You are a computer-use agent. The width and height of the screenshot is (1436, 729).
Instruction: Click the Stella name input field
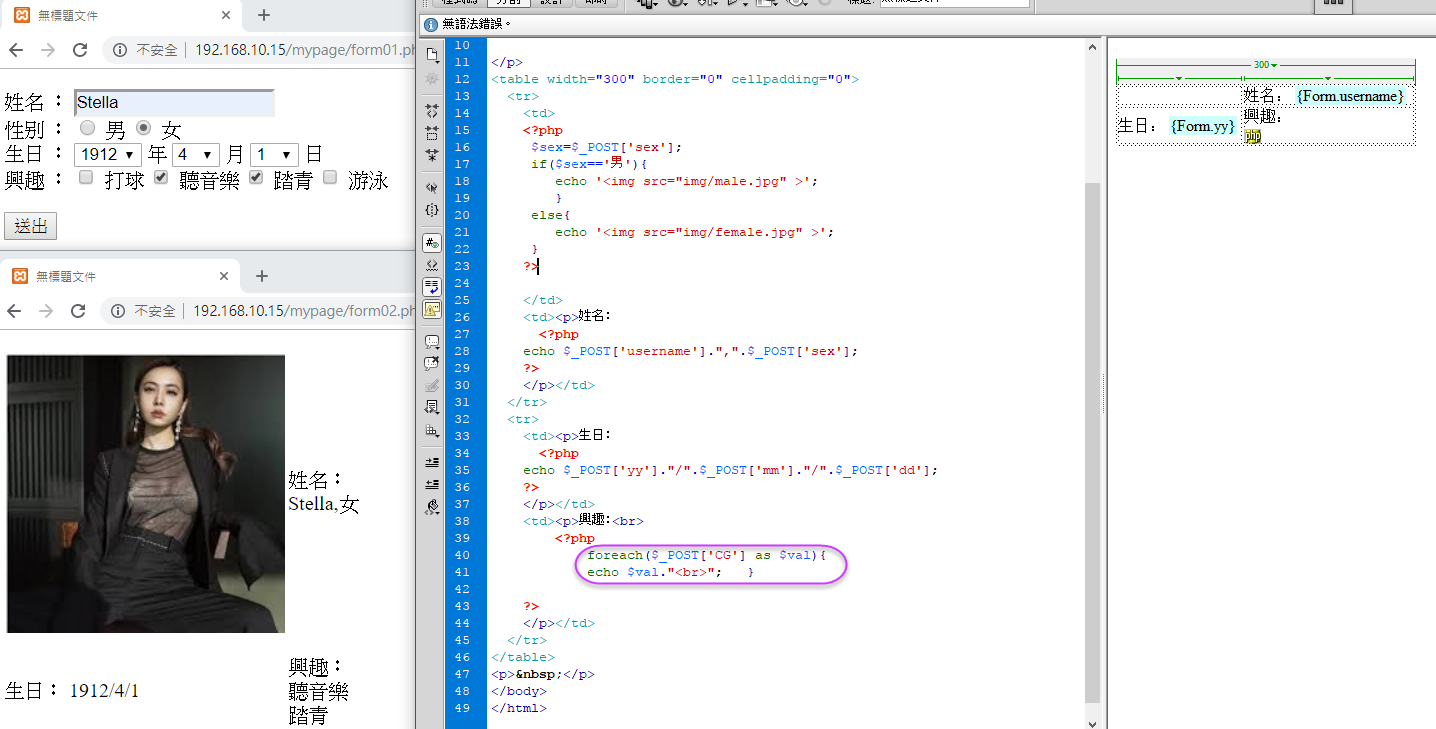point(174,102)
